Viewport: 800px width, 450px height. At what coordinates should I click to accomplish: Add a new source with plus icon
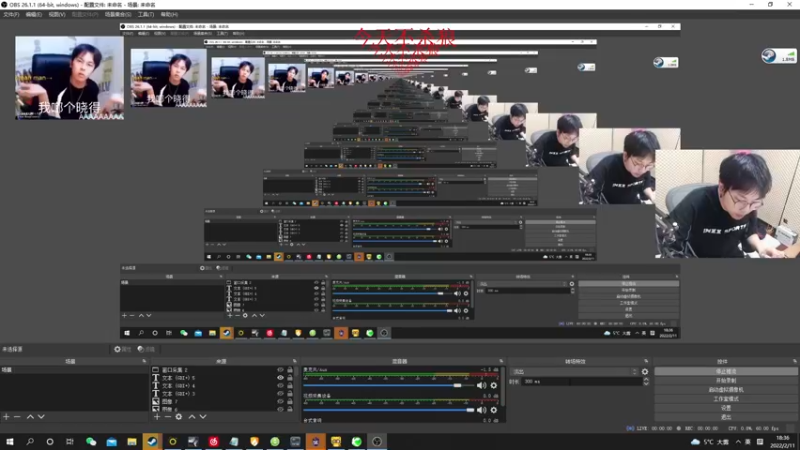click(x=157, y=417)
